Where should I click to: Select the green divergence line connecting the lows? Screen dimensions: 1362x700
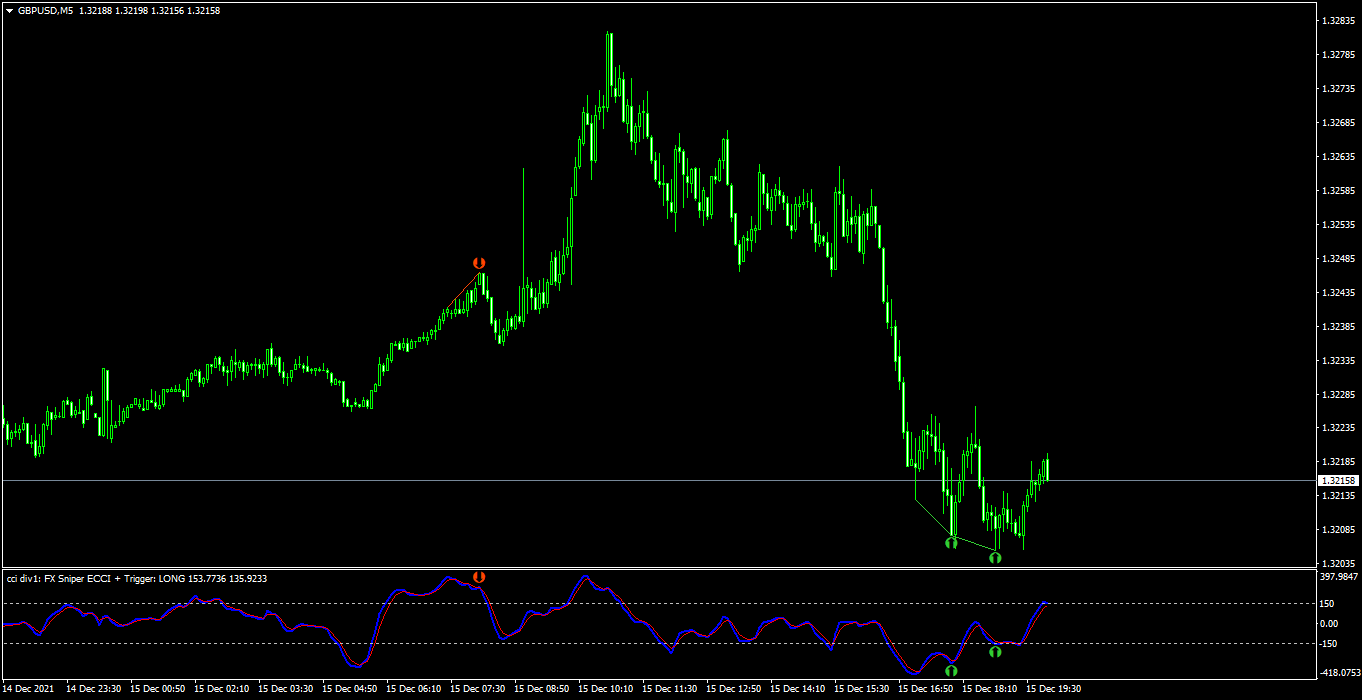[955, 528]
